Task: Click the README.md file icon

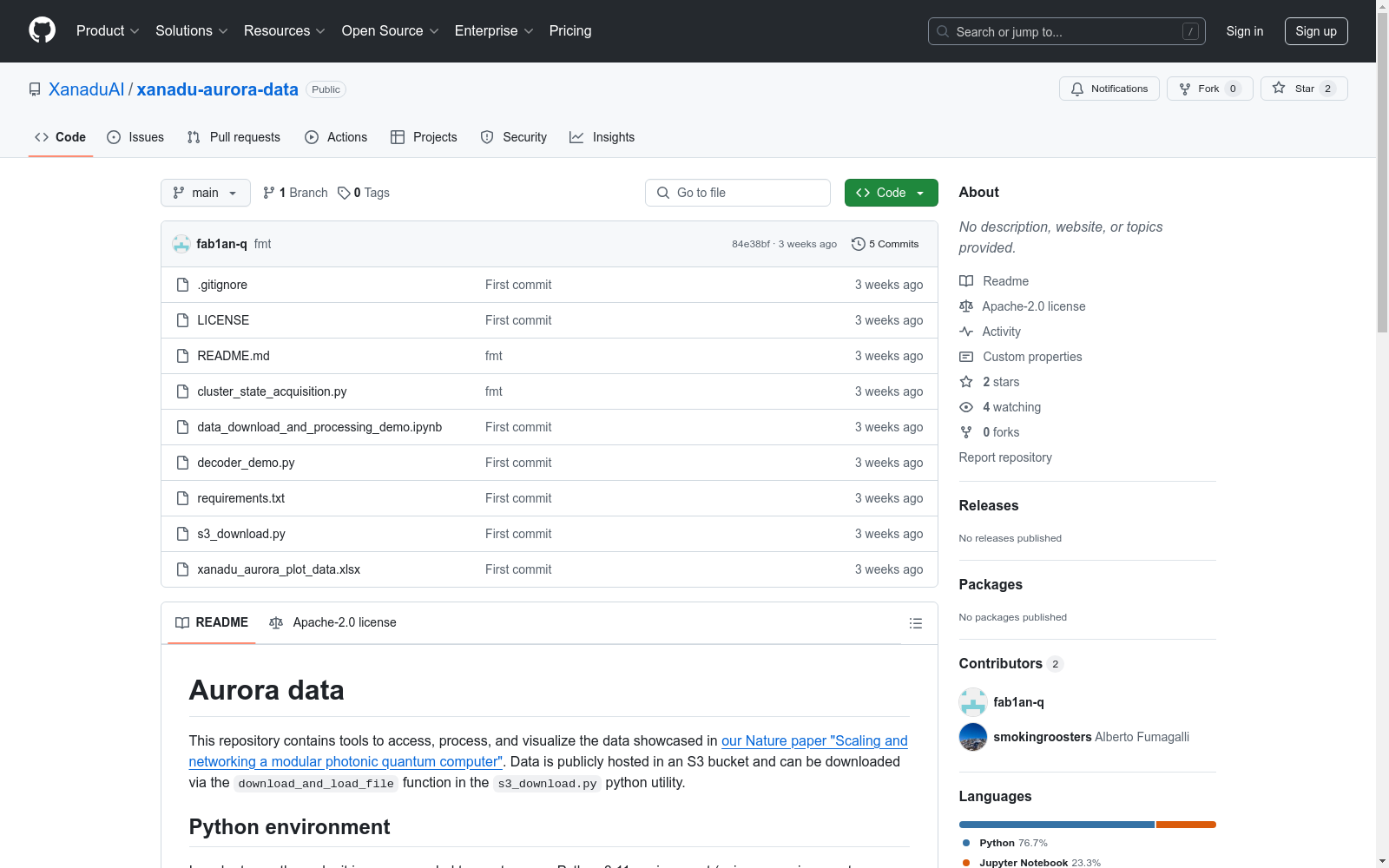Action: coord(182,356)
